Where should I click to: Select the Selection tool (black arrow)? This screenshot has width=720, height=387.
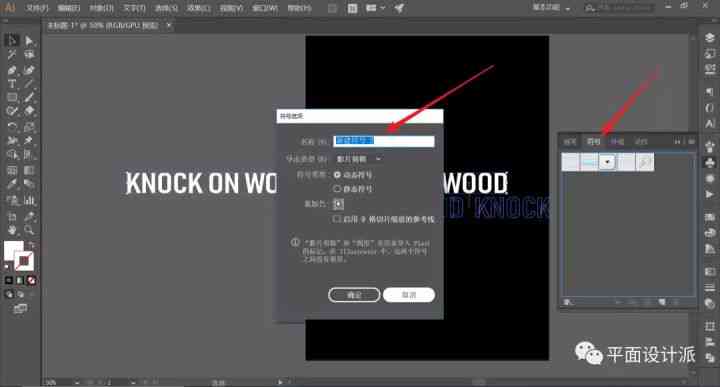click(x=11, y=40)
